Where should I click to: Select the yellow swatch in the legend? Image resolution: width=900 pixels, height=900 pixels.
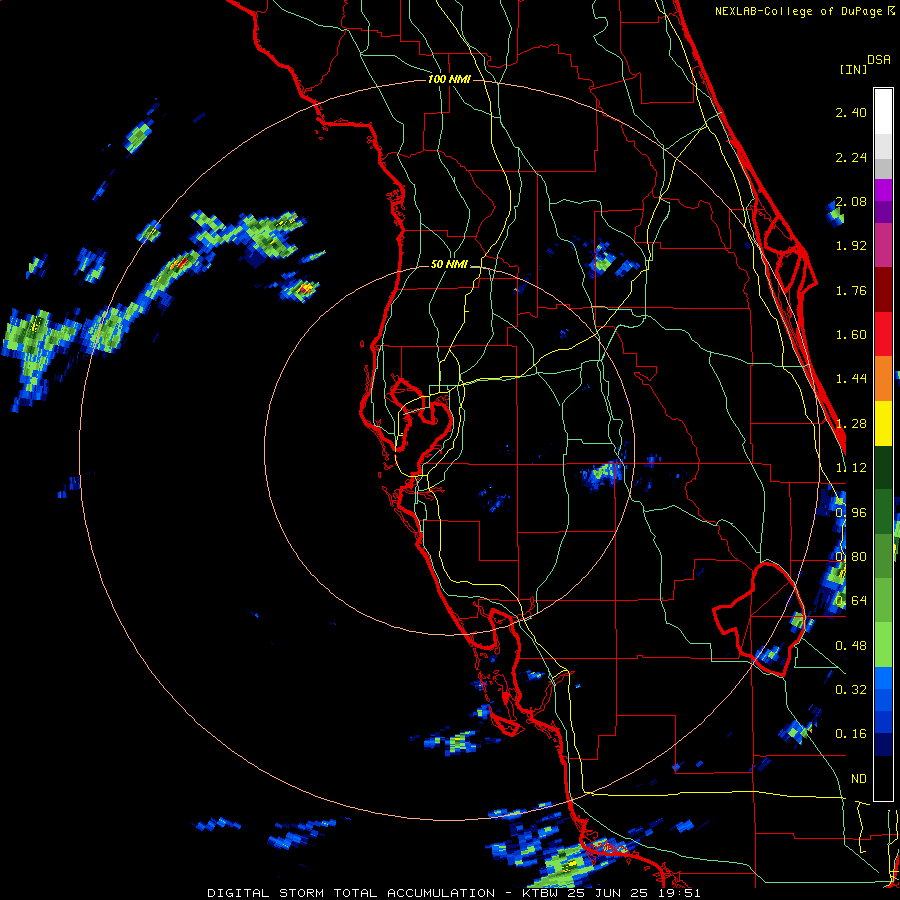coord(883,423)
